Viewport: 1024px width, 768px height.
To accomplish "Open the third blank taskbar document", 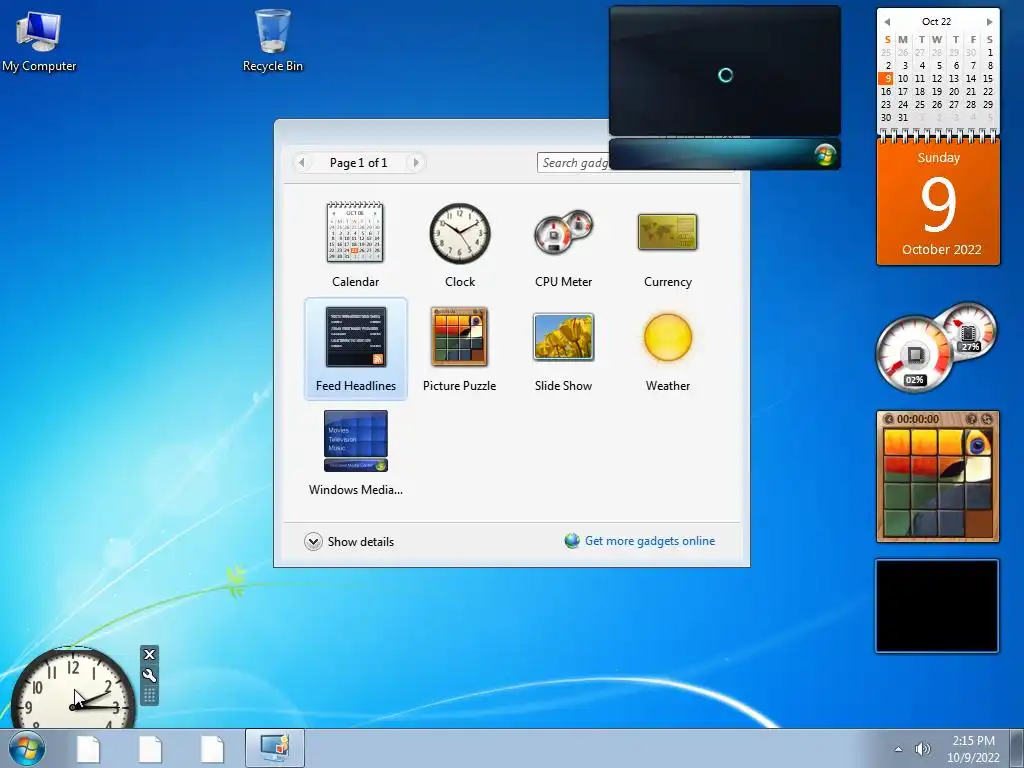I will coord(212,749).
